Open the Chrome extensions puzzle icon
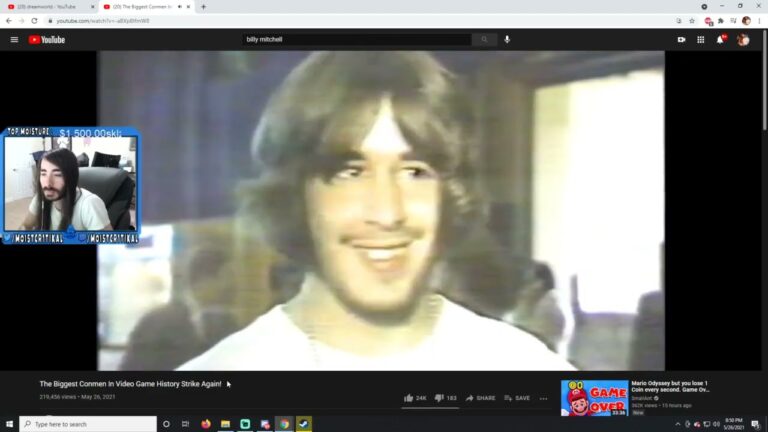The width and height of the screenshot is (768, 432). [721, 21]
